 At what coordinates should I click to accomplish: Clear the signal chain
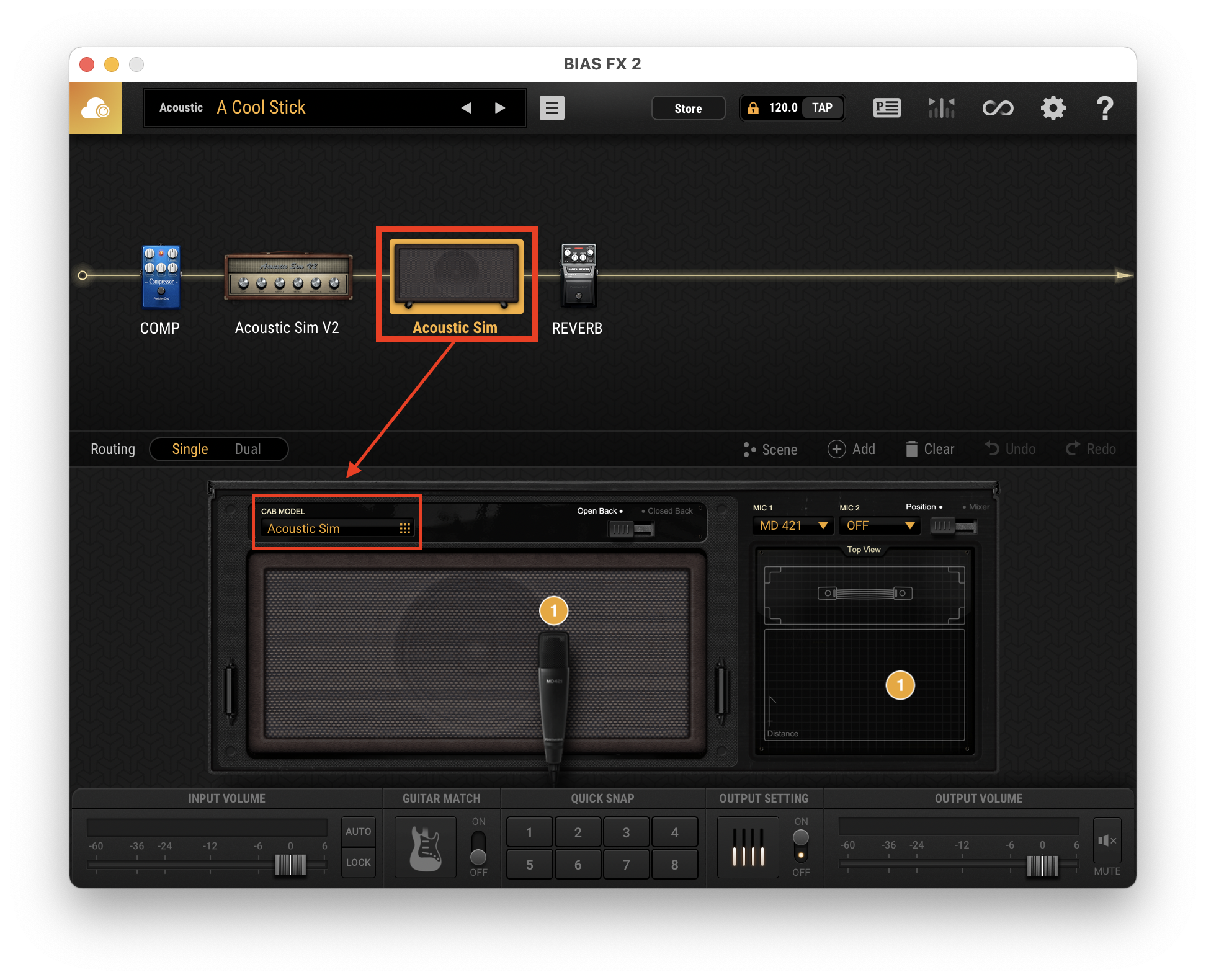929,449
